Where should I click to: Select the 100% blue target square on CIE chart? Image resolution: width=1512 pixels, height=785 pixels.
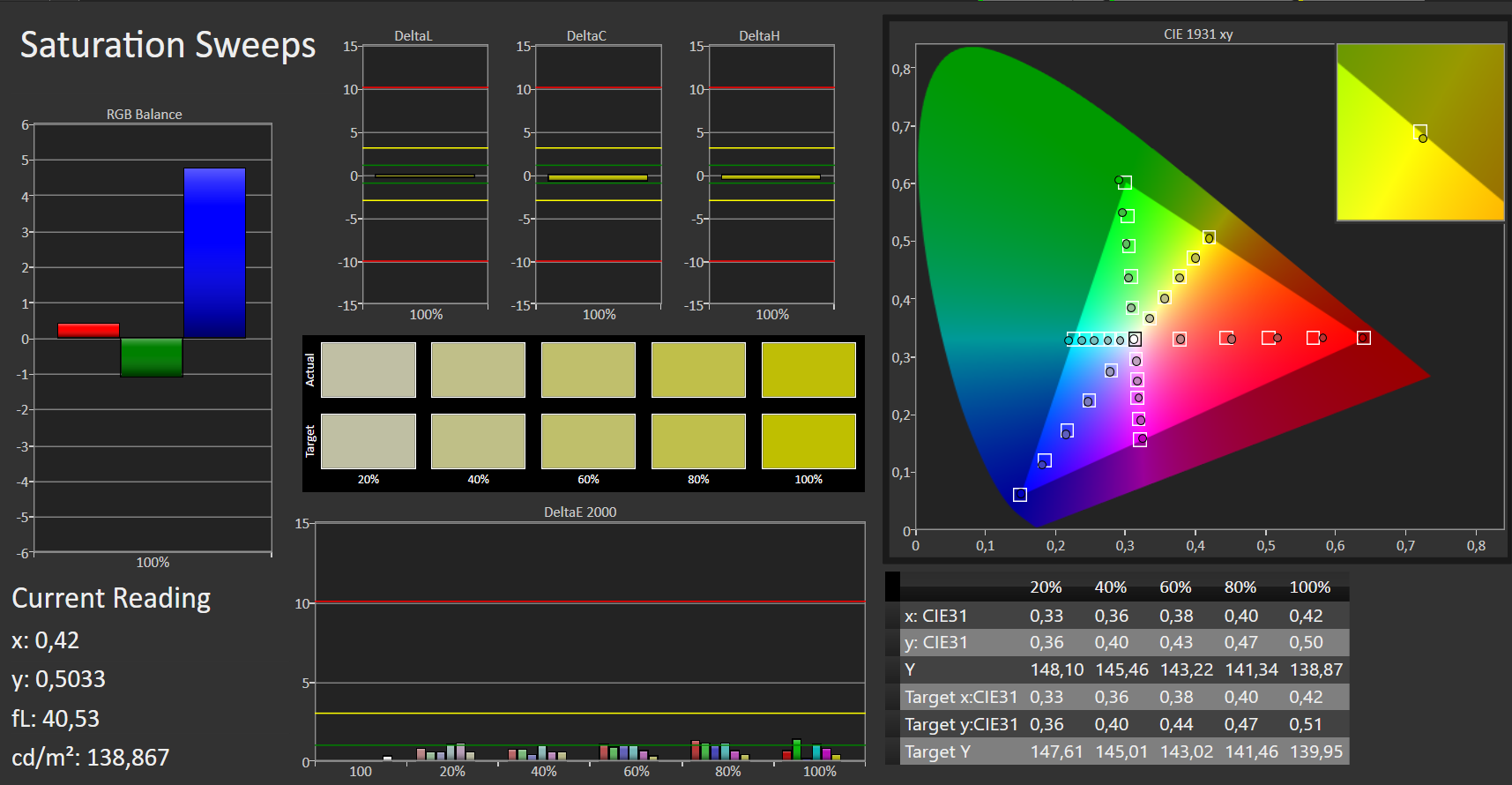[x=1020, y=495]
